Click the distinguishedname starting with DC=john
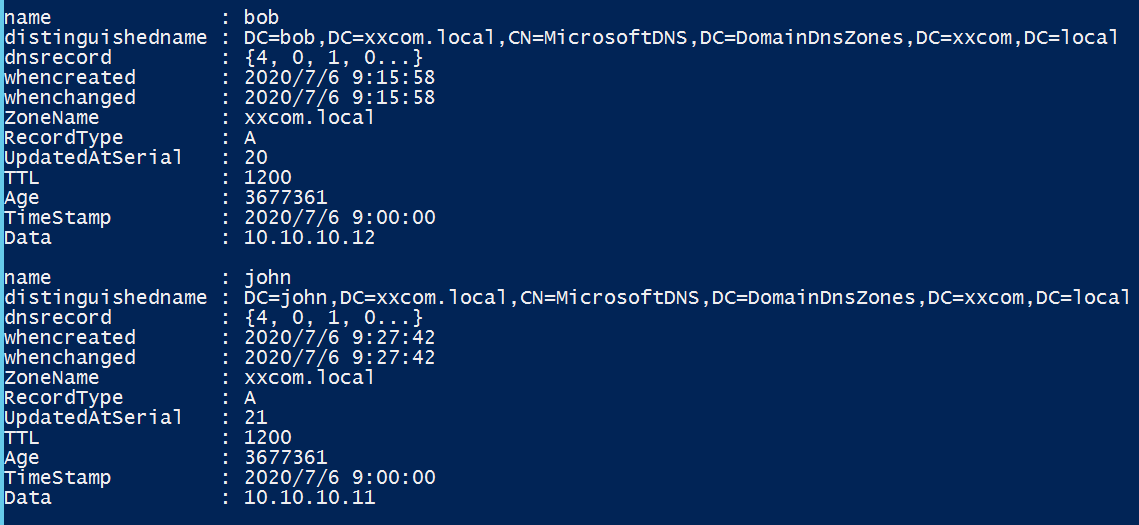The image size is (1139, 525). click(686, 298)
